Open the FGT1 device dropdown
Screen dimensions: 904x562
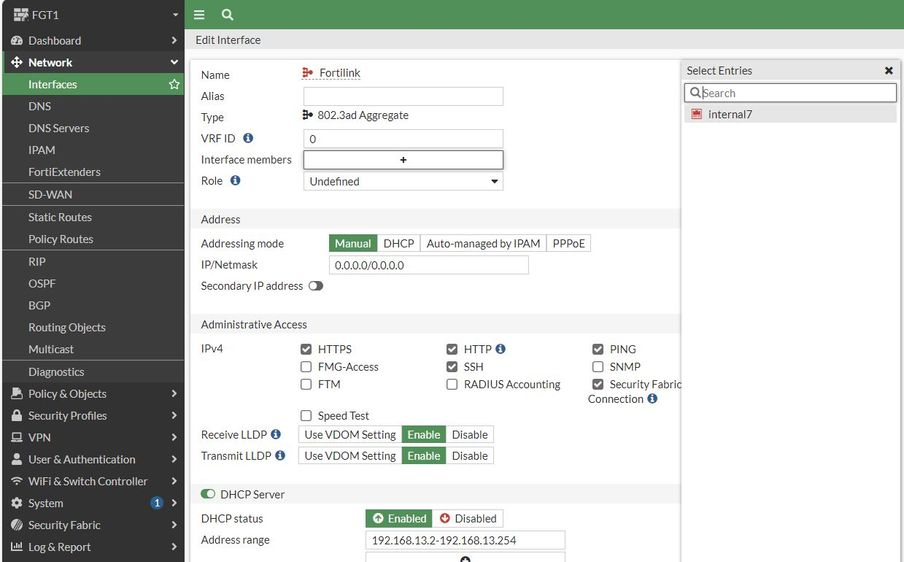pyautogui.click(x=90, y=15)
